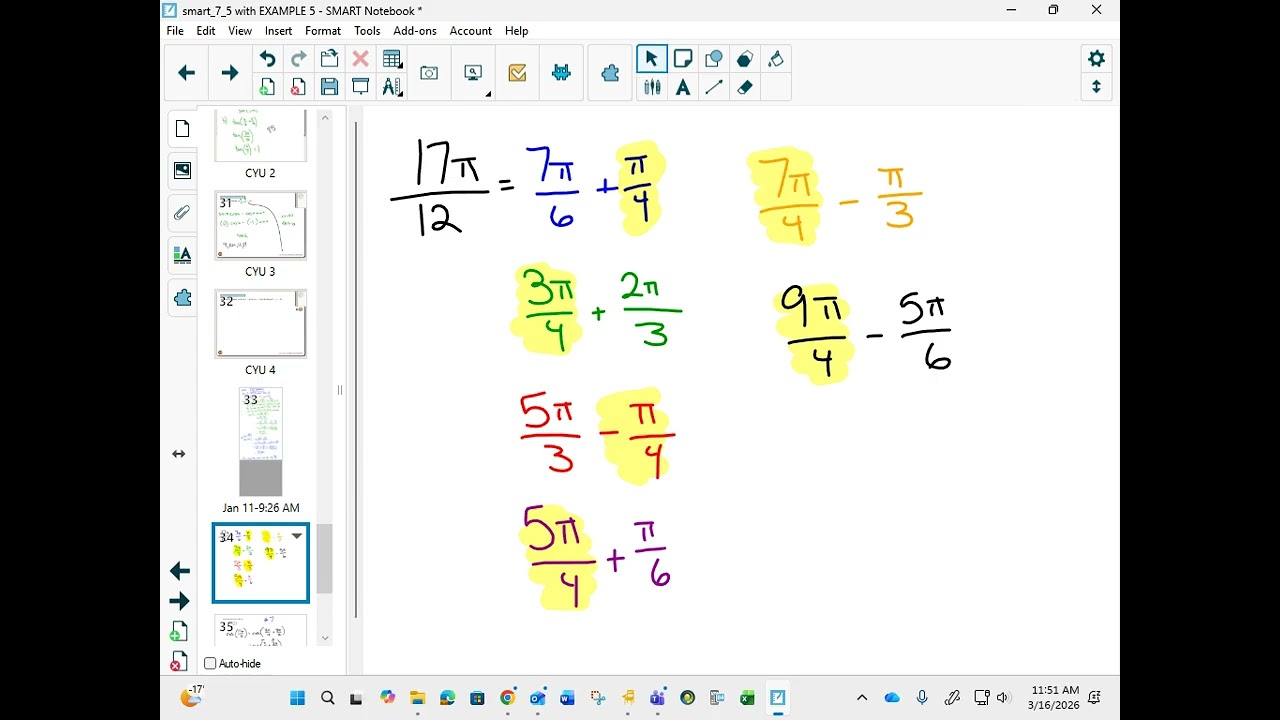Image resolution: width=1280 pixels, height=720 pixels.
Task: Launch the activity builder monster icon
Action: pyautogui.click(x=561, y=73)
